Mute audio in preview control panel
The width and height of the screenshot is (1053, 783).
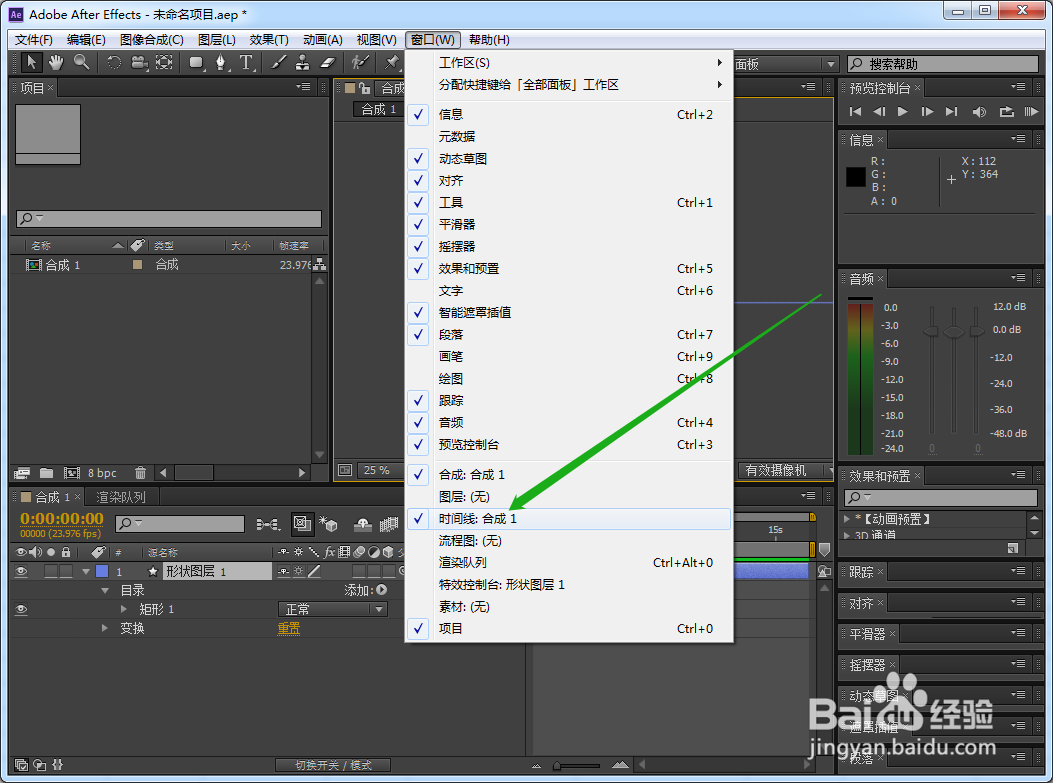point(979,111)
